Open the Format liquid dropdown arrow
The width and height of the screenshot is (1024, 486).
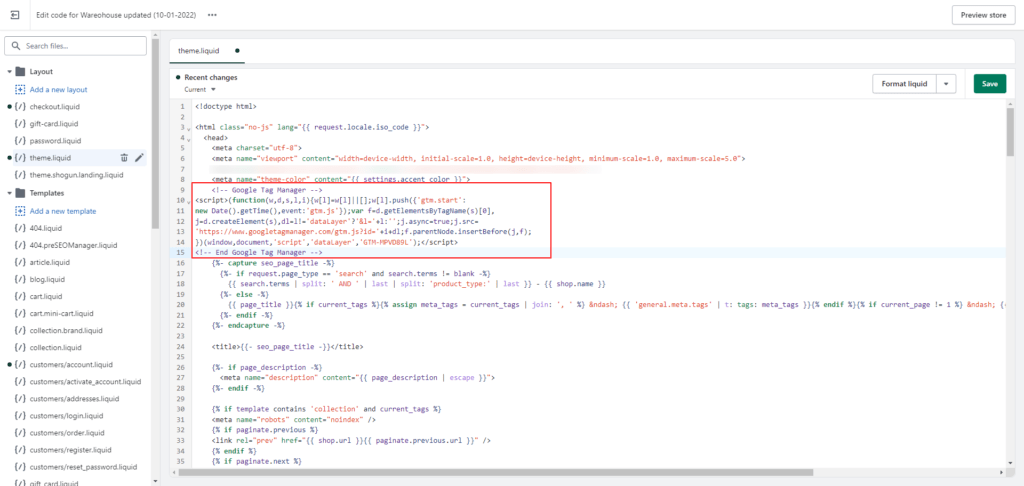pyautogui.click(x=946, y=84)
